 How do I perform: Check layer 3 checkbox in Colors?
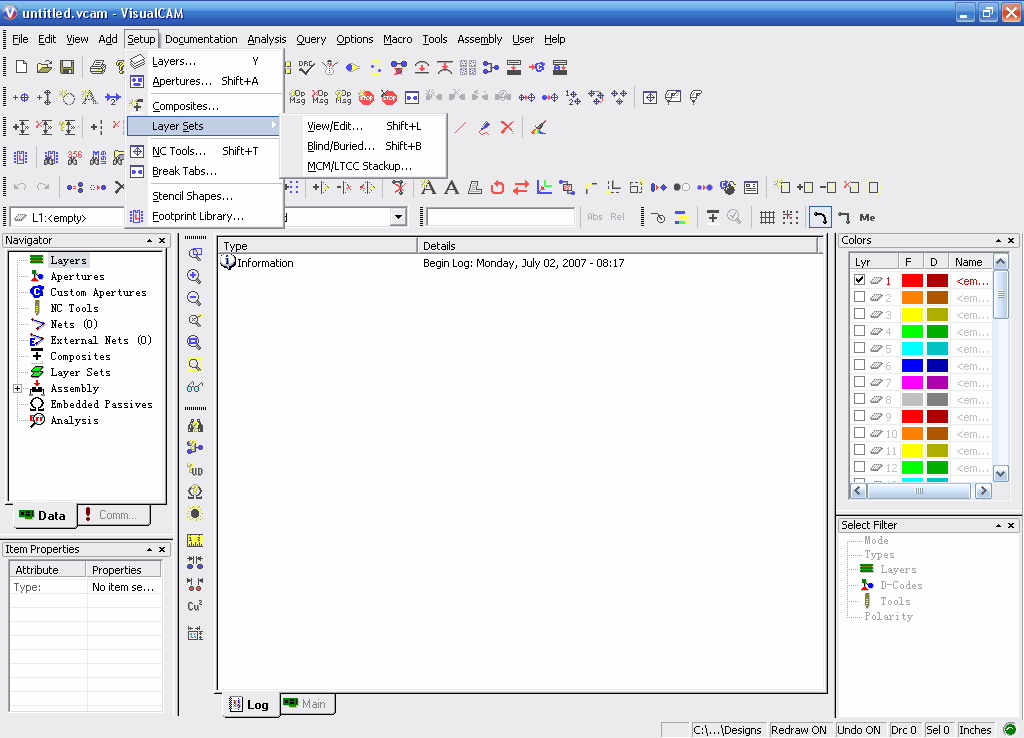point(859,313)
